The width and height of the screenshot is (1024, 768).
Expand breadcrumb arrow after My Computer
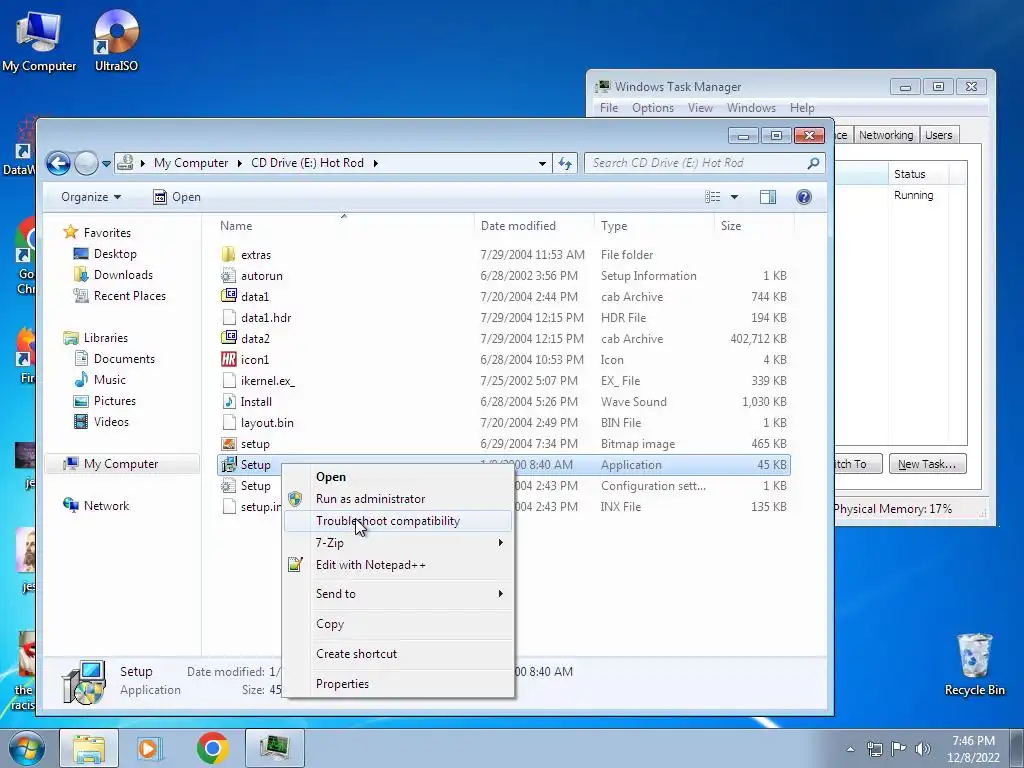(240, 163)
